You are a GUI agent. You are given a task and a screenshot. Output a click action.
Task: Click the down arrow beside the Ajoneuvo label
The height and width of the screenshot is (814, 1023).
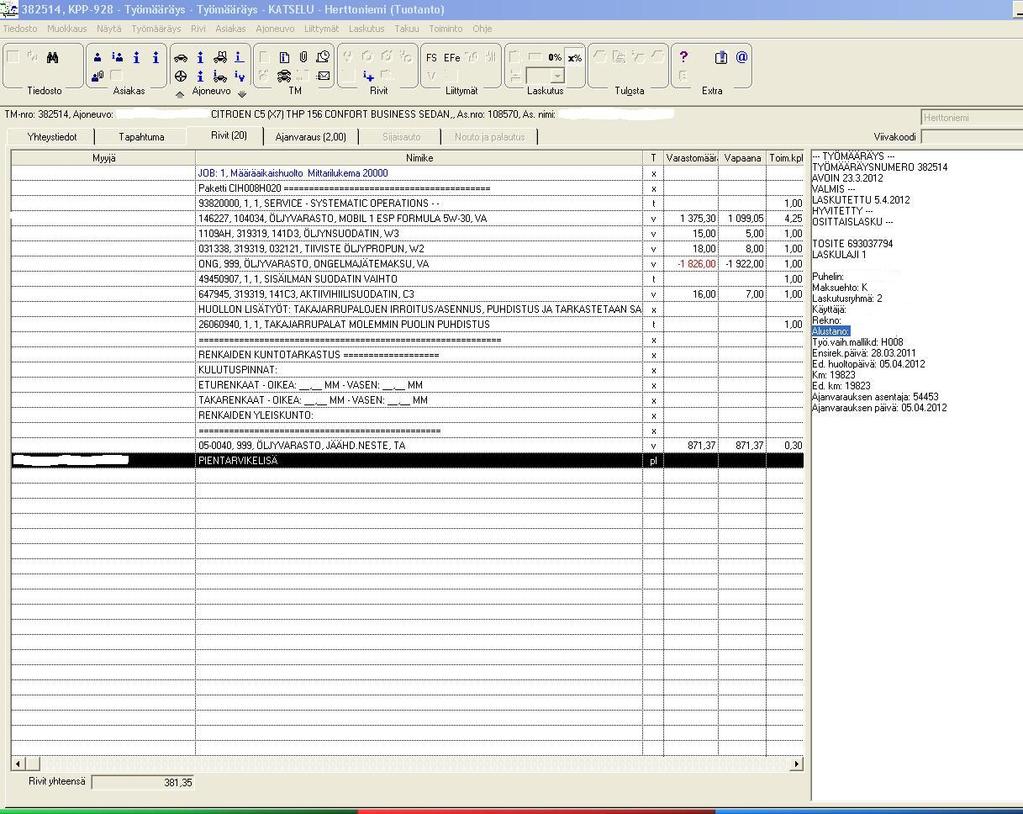pyautogui.click(x=242, y=95)
